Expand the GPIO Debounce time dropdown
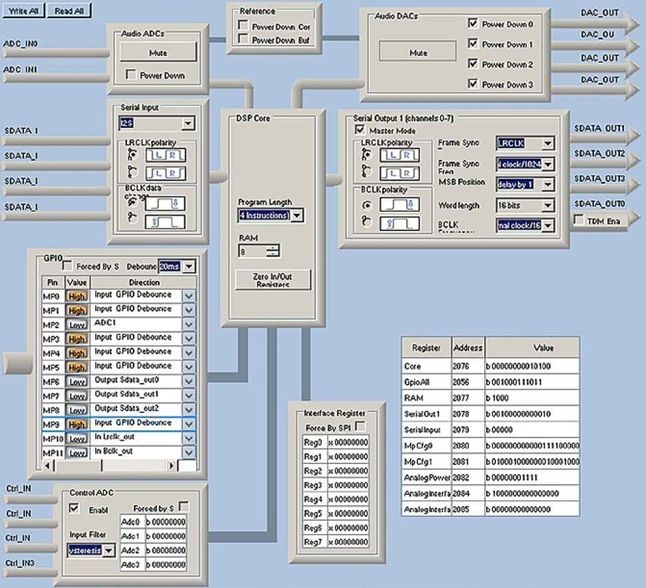The width and height of the screenshot is (646, 588). coord(188,267)
